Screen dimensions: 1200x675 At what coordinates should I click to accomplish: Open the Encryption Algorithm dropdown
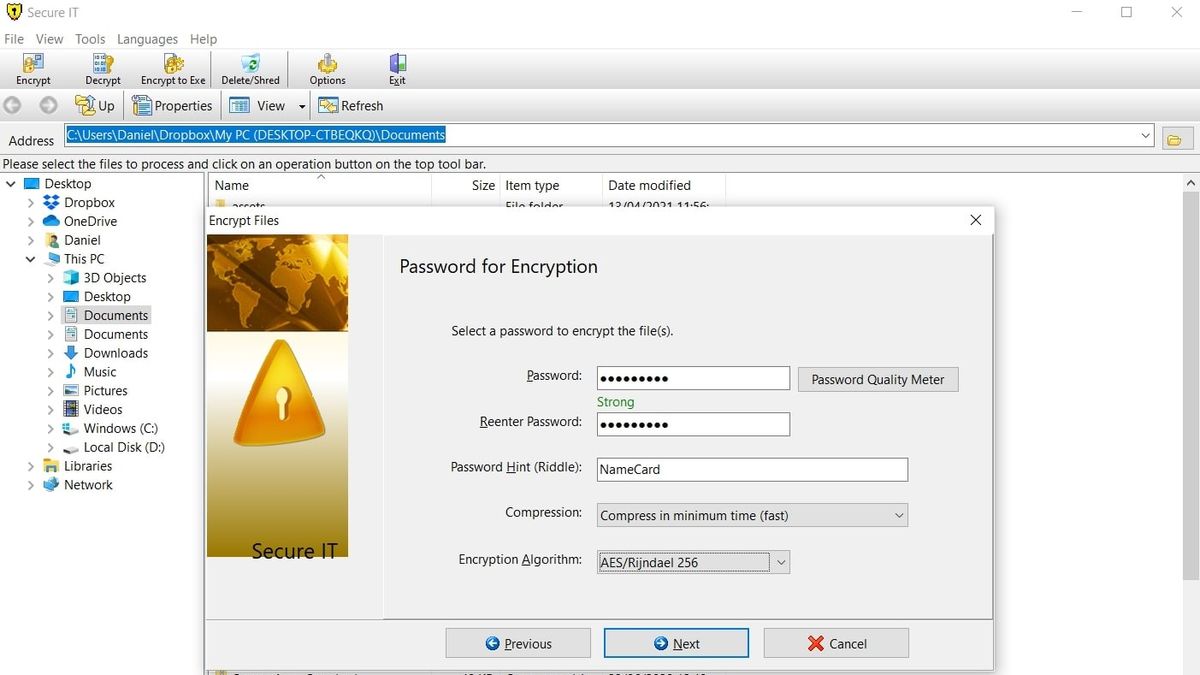pyautogui.click(x=781, y=562)
